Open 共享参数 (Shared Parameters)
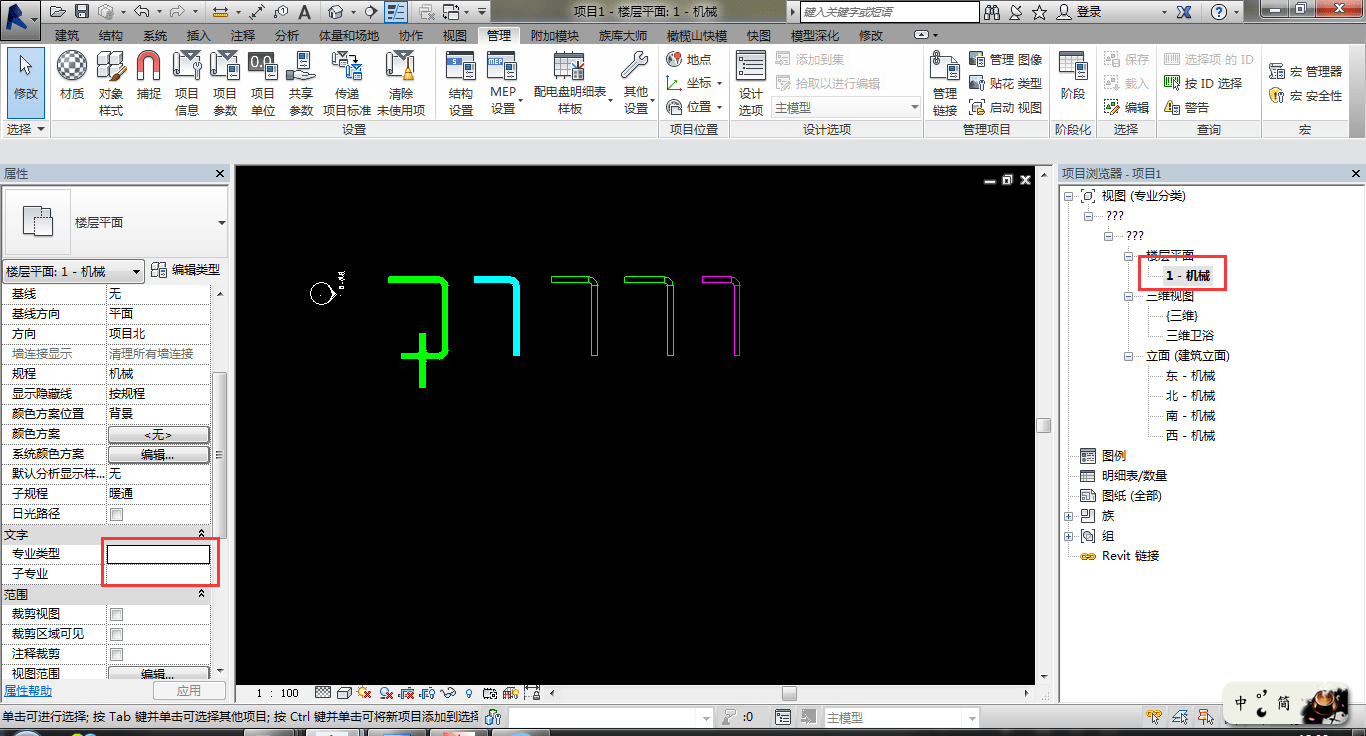Image resolution: width=1366 pixels, height=736 pixels. pyautogui.click(x=301, y=83)
